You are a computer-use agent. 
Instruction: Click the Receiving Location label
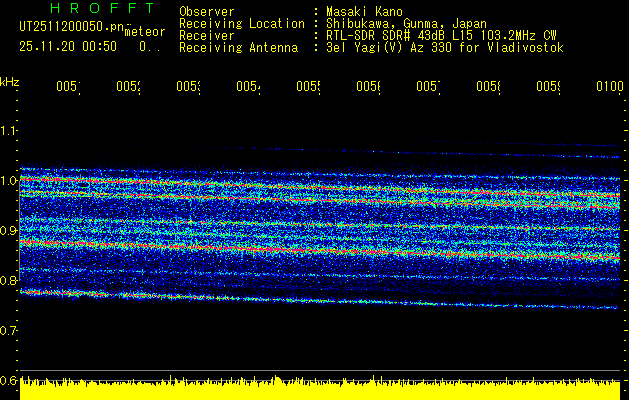tap(242, 24)
